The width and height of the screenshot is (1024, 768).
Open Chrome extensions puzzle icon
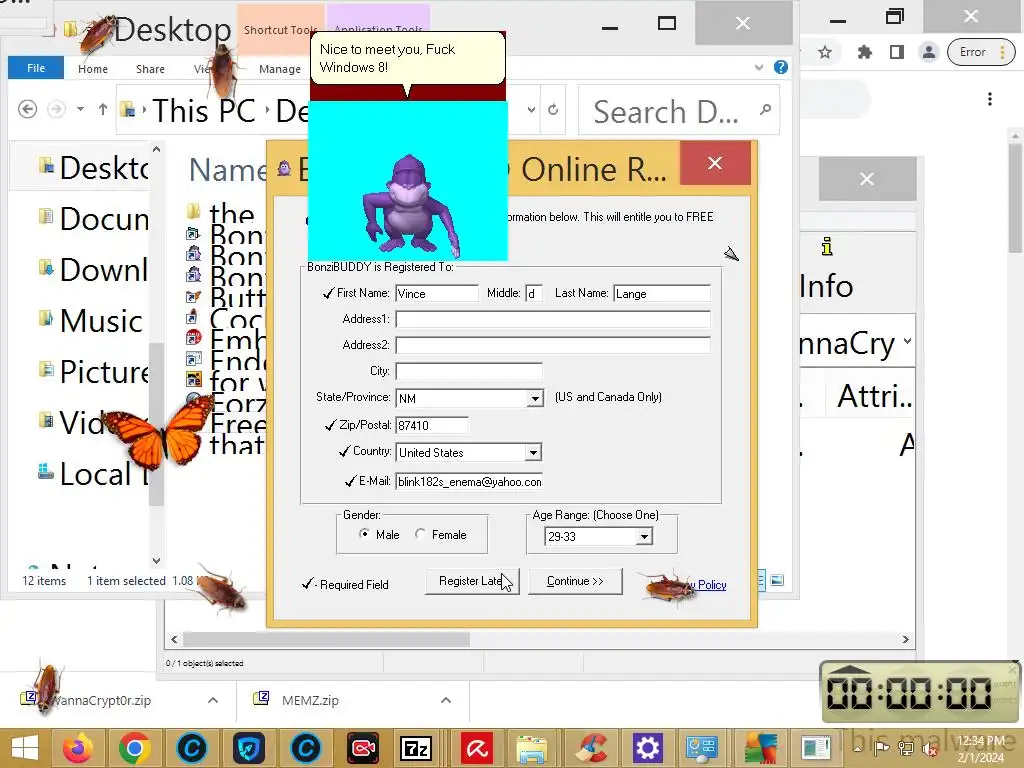pos(865,52)
